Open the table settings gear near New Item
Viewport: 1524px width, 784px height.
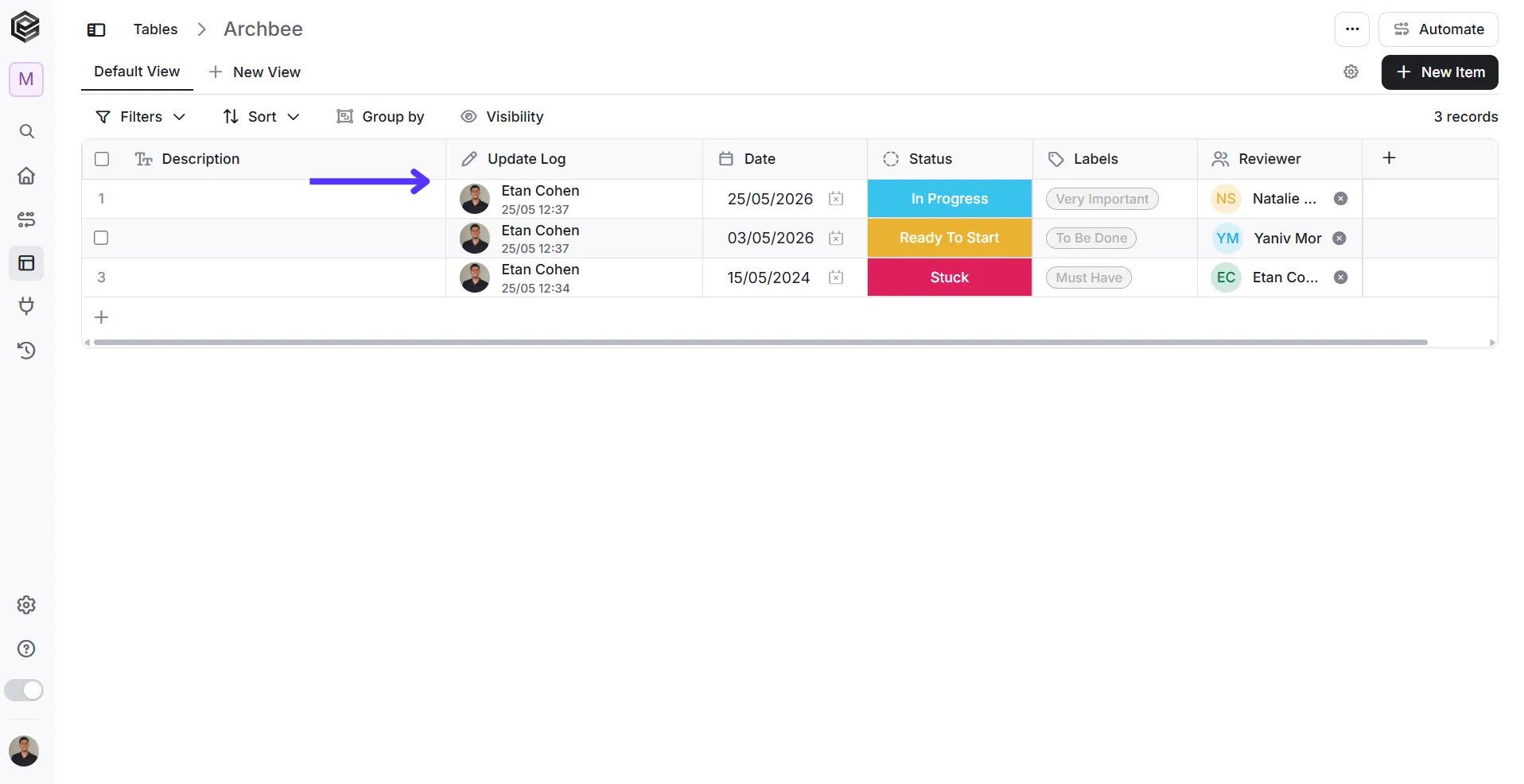(x=1351, y=72)
